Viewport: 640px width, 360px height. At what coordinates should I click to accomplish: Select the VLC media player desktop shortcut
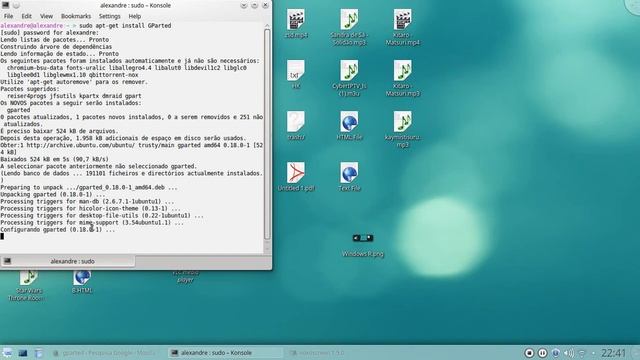coord(185,276)
